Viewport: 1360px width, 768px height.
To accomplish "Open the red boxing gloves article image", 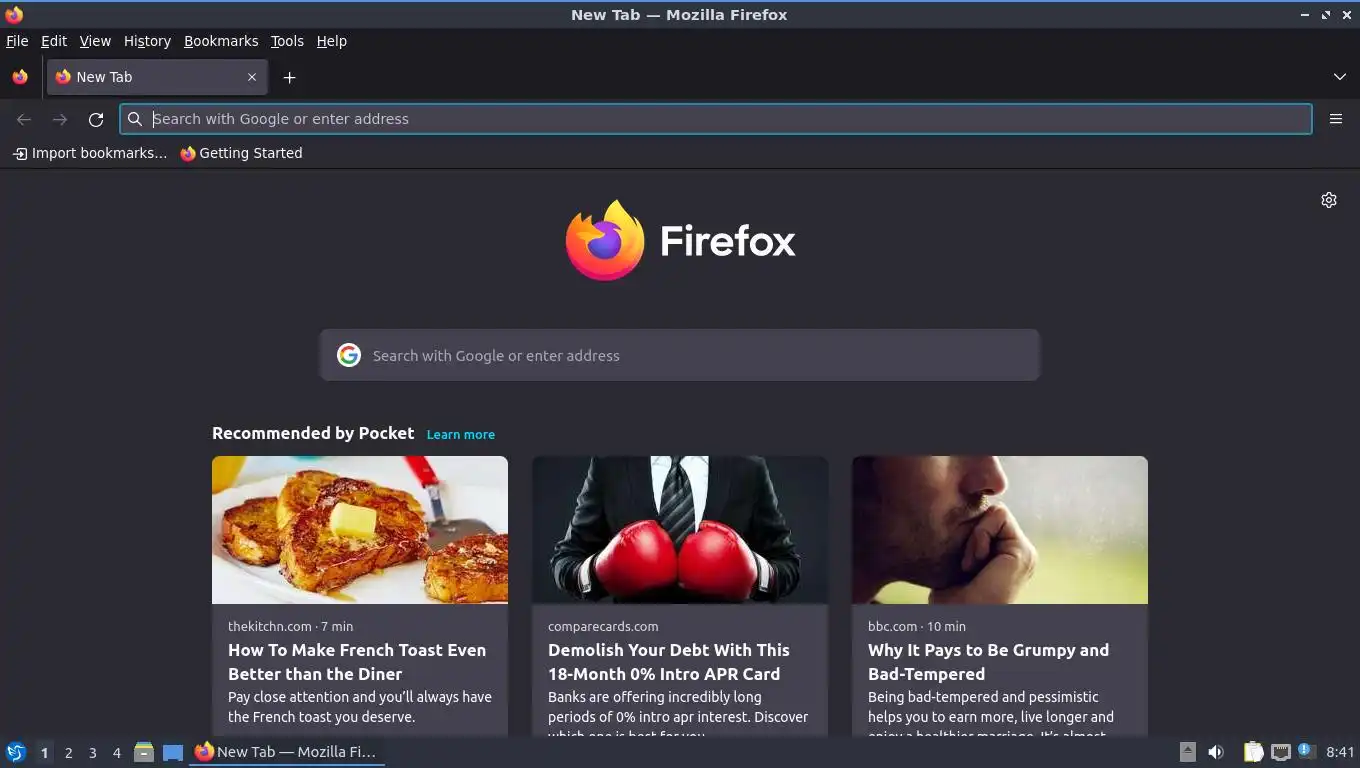I will [x=680, y=530].
